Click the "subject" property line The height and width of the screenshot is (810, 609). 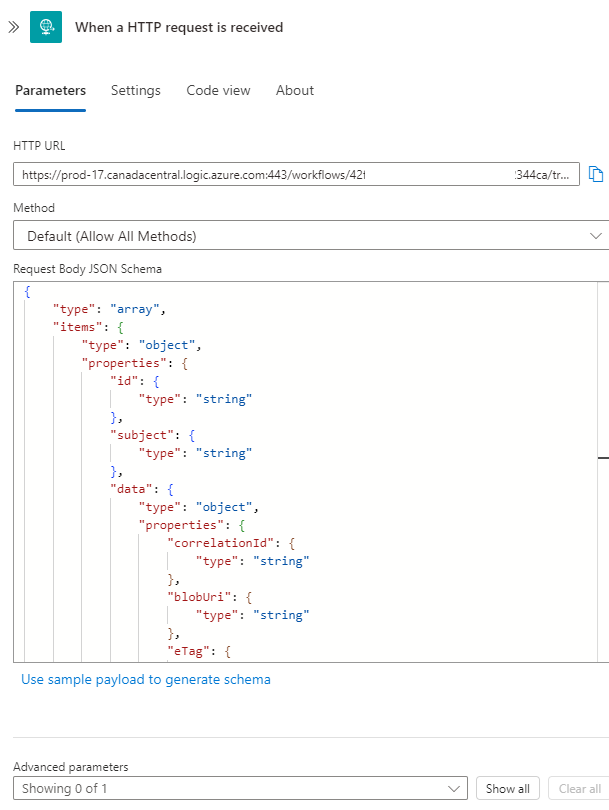(152, 435)
